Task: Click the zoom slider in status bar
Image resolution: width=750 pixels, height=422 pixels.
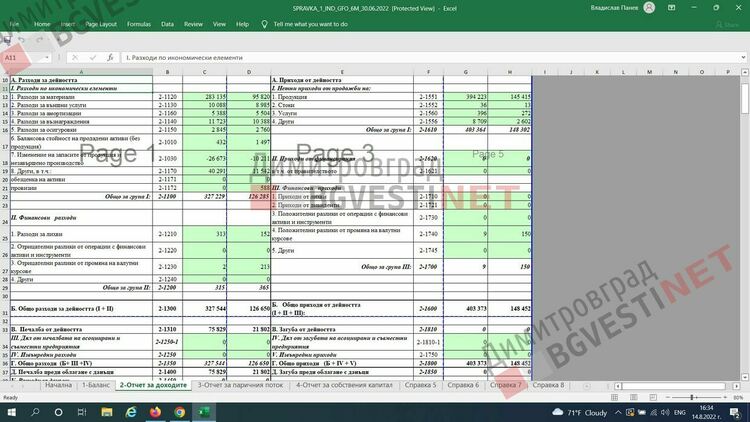Action: point(690,397)
